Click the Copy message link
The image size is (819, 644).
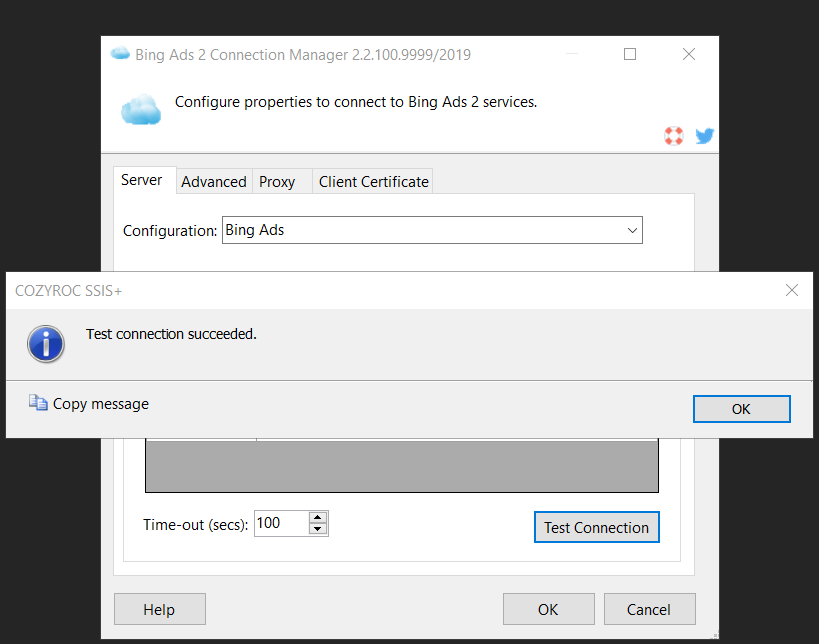[101, 404]
